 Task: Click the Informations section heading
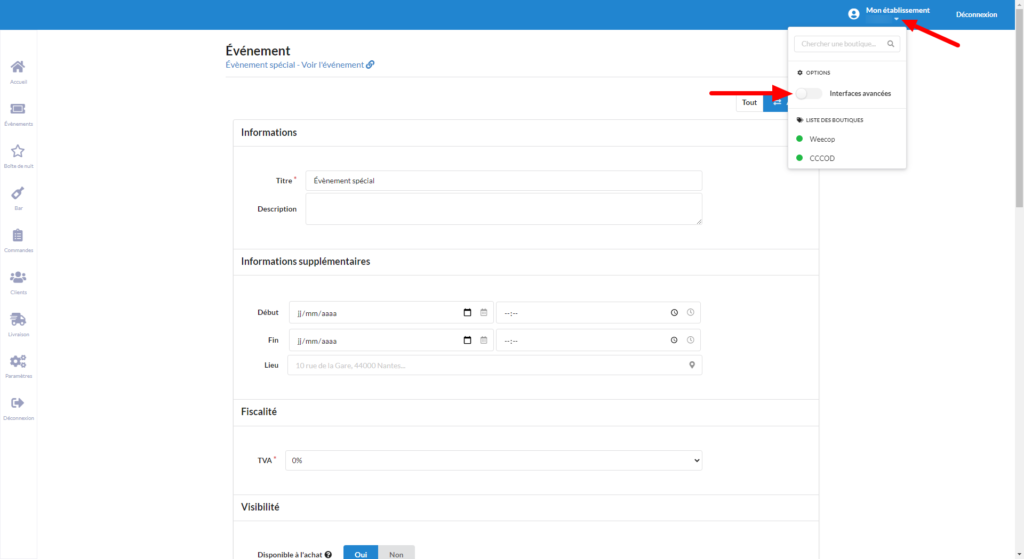(269, 133)
